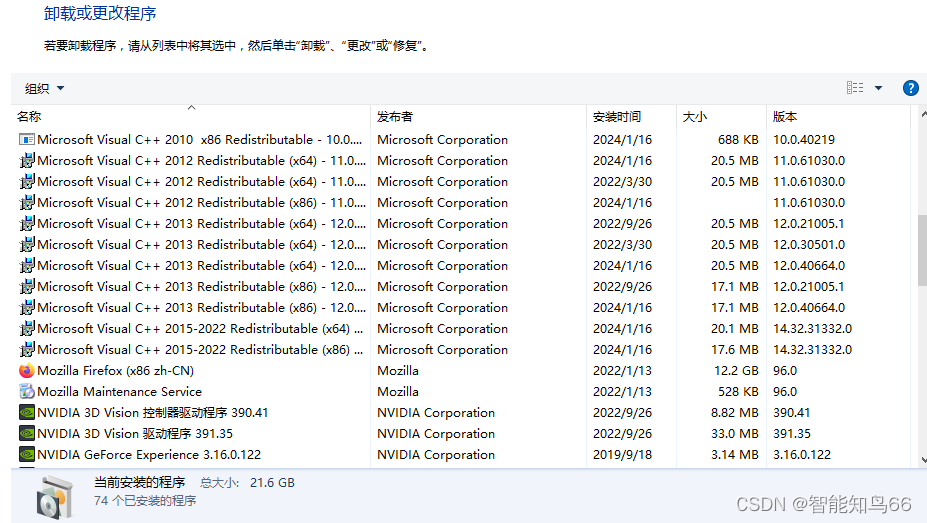The height and width of the screenshot is (523, 927).
Task: Click the installed programs disc icon in the details pane
Action: [54, 497]
